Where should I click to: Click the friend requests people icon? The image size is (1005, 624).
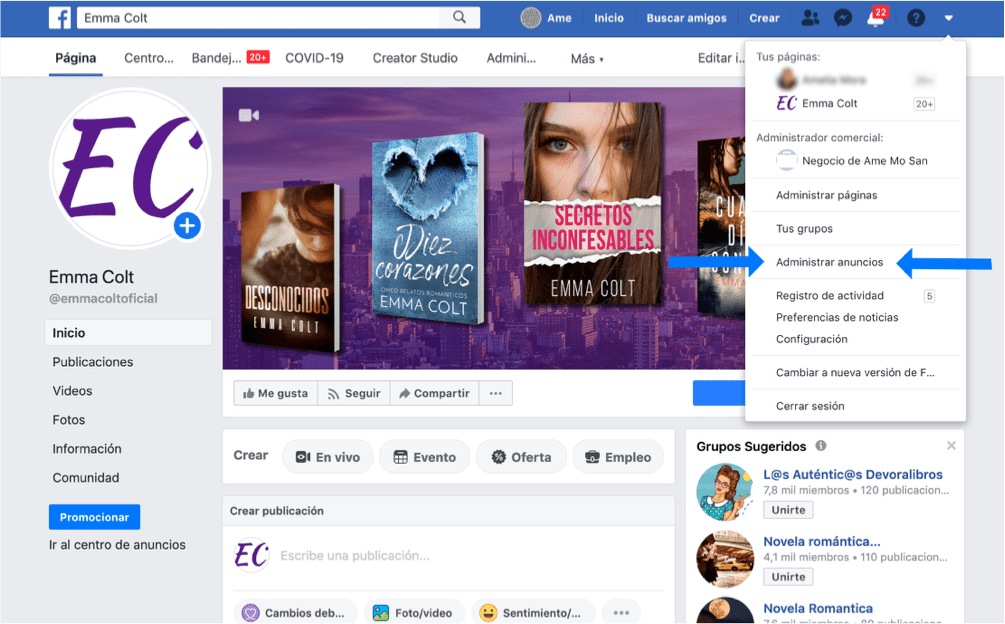tap(811, 17)
